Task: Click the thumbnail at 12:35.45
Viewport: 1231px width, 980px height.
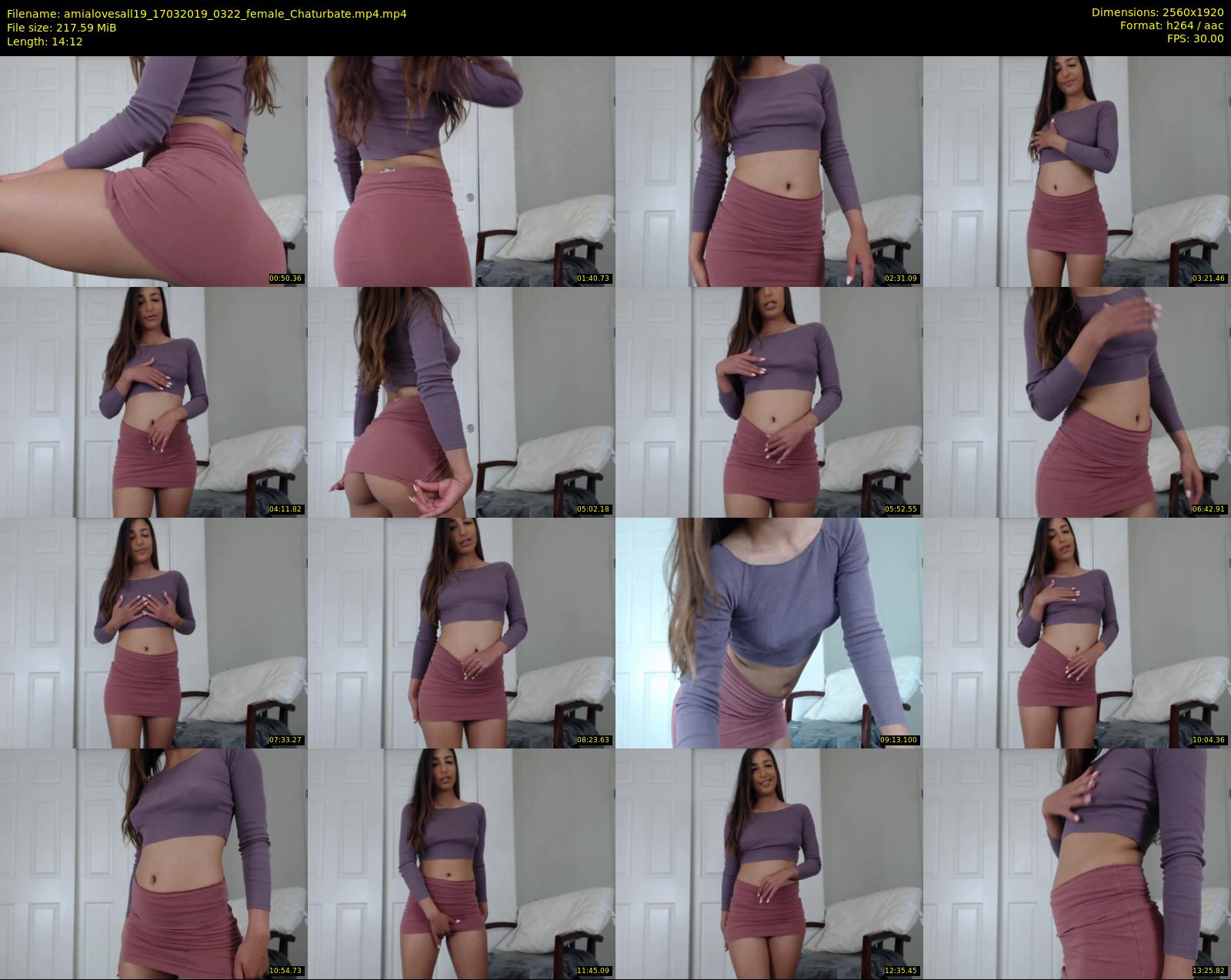Action: pyautogui.click(x=769, y=863)
